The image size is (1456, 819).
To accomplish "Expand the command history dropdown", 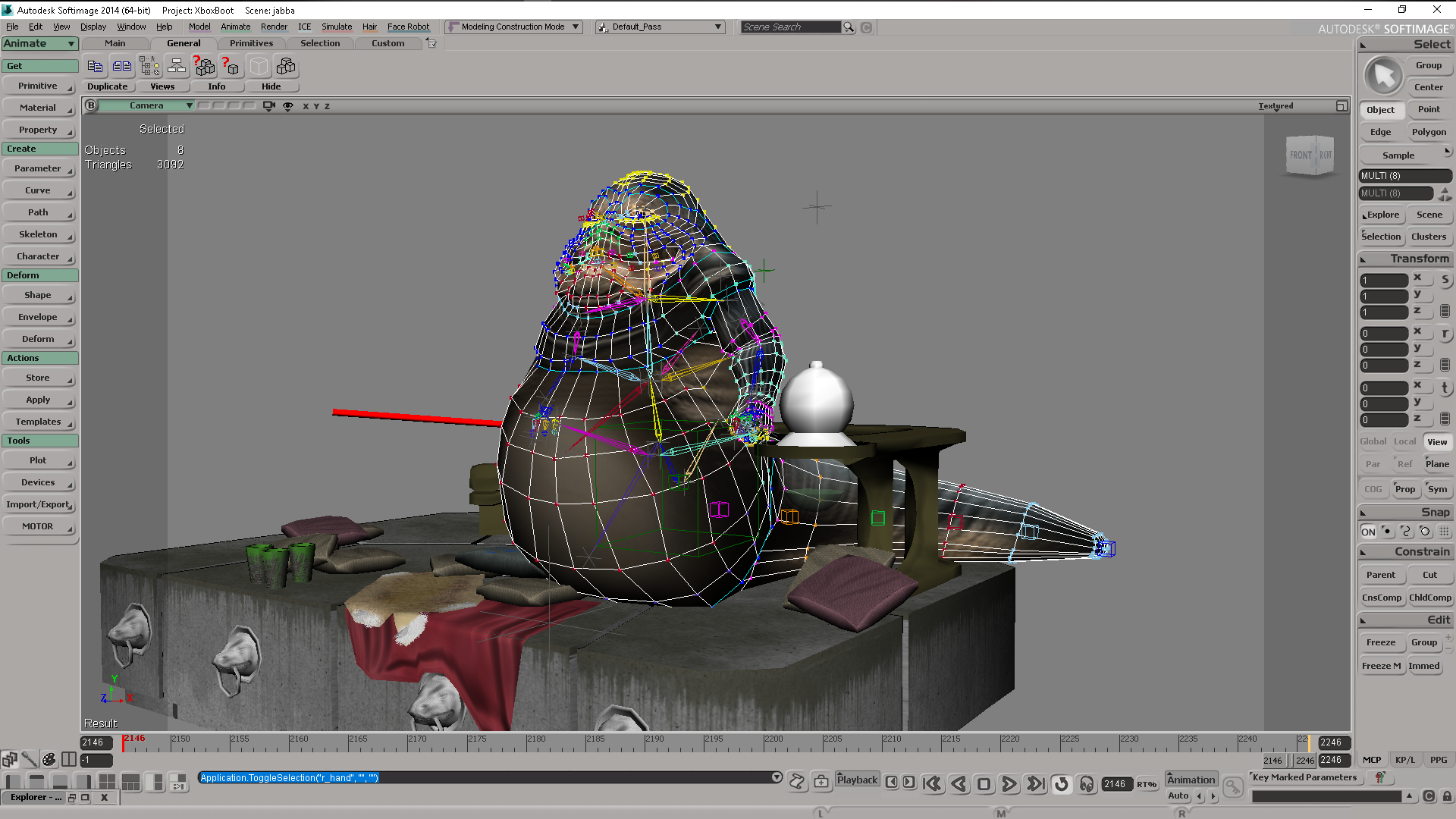I will click(777, 777).
